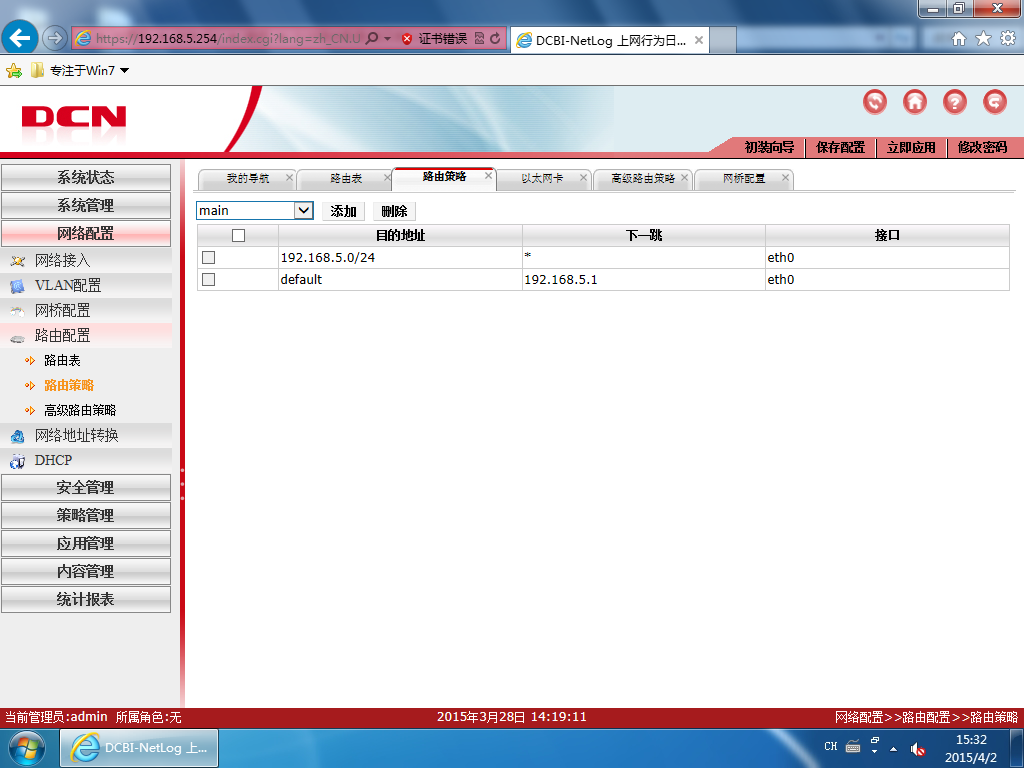Click the 删除 button

tap(394, 211)
